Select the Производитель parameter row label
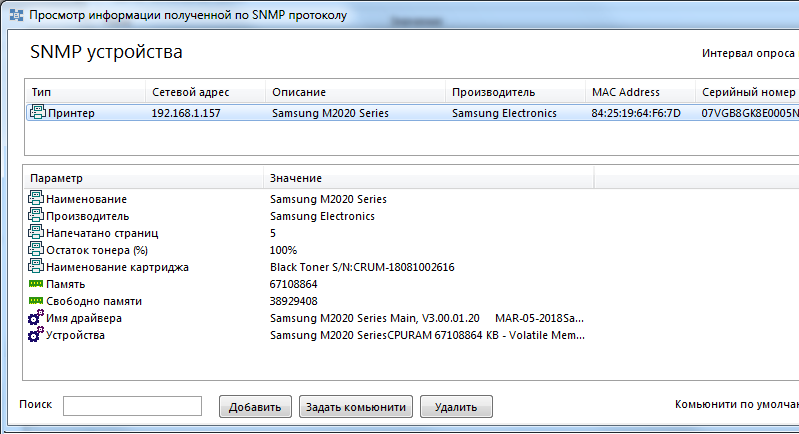 coord(88,216)
